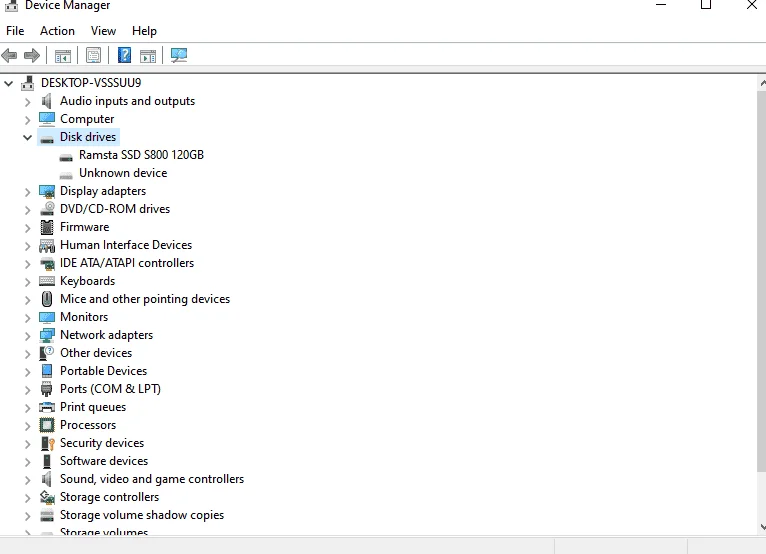Toggle the console tree pane toolbar icon
This screenshot has width=766, height=554.
[63, 56]
